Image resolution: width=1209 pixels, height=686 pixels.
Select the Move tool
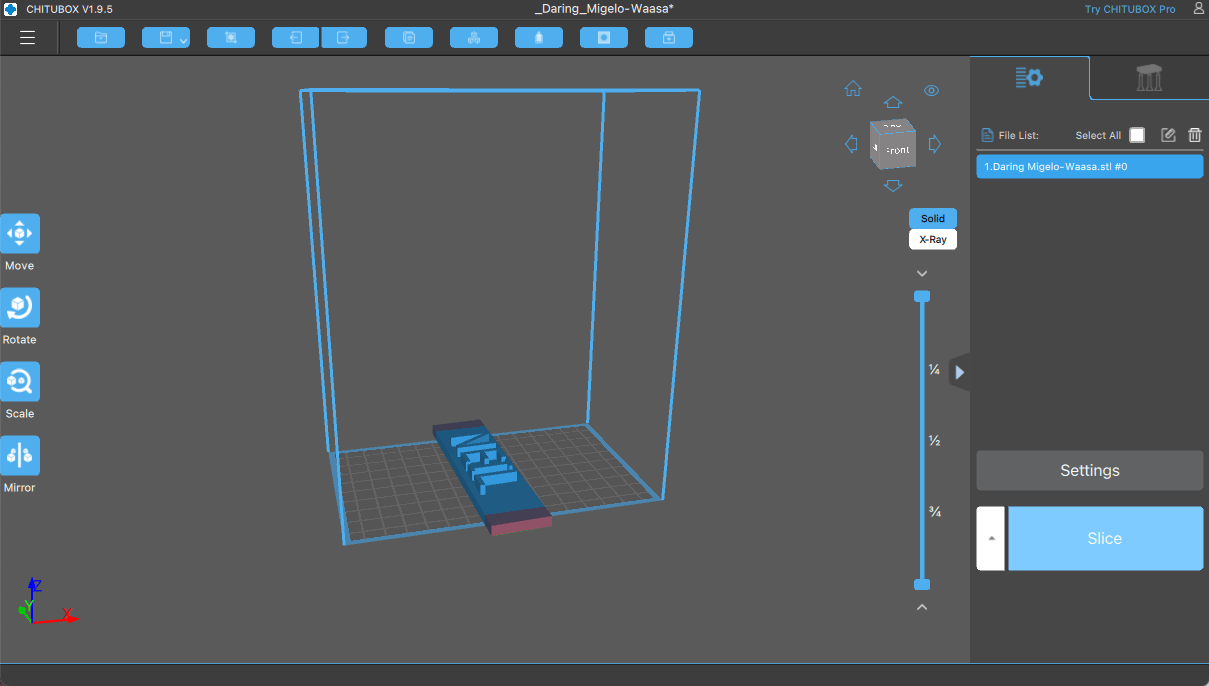pos(20,233)
